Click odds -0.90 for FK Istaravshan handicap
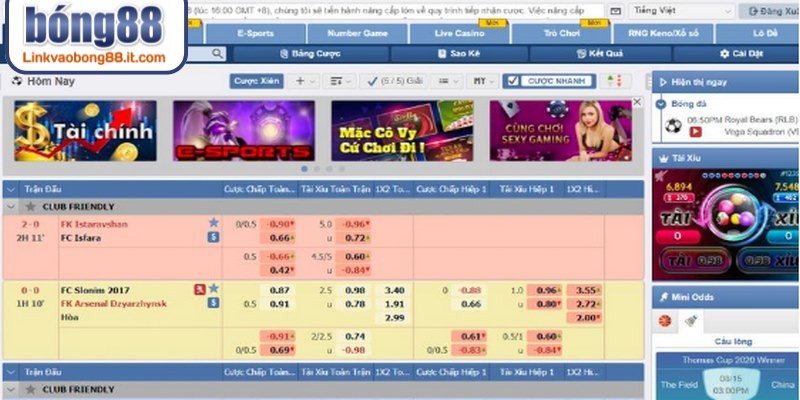This screenshot has width=800, height=400. [x=279, y=224]
